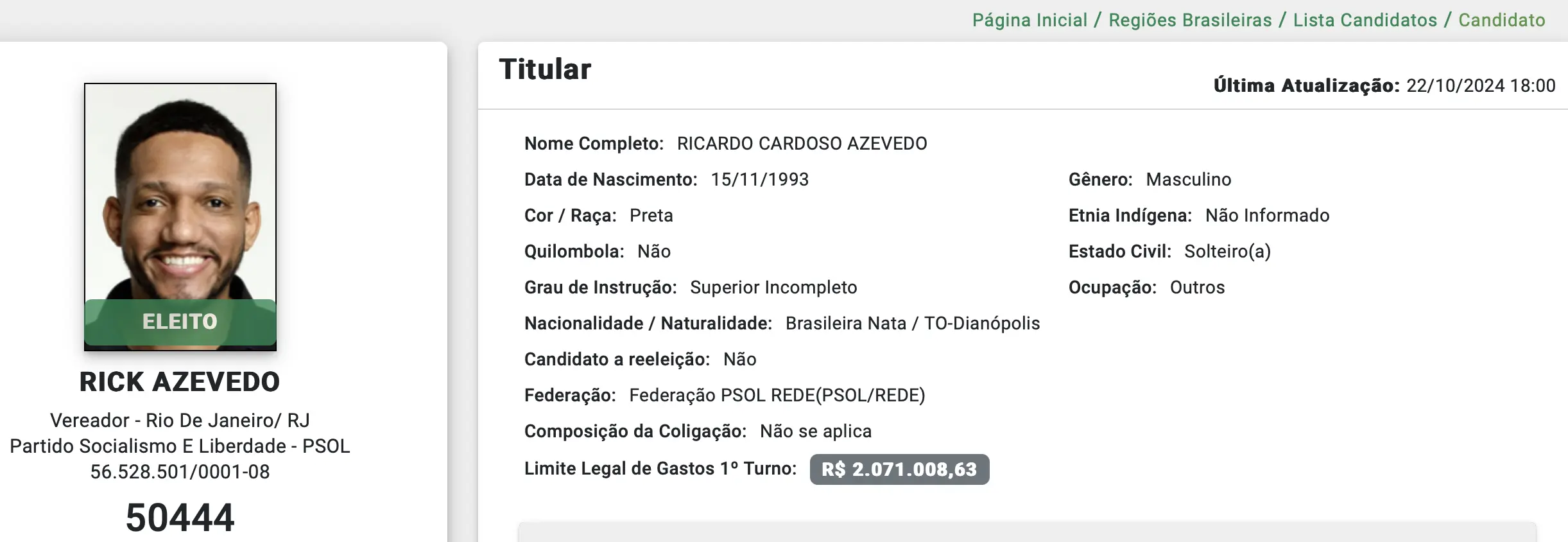Click the Superior Incompleto education value
The image size is (1568, 542).
point(773,288)
